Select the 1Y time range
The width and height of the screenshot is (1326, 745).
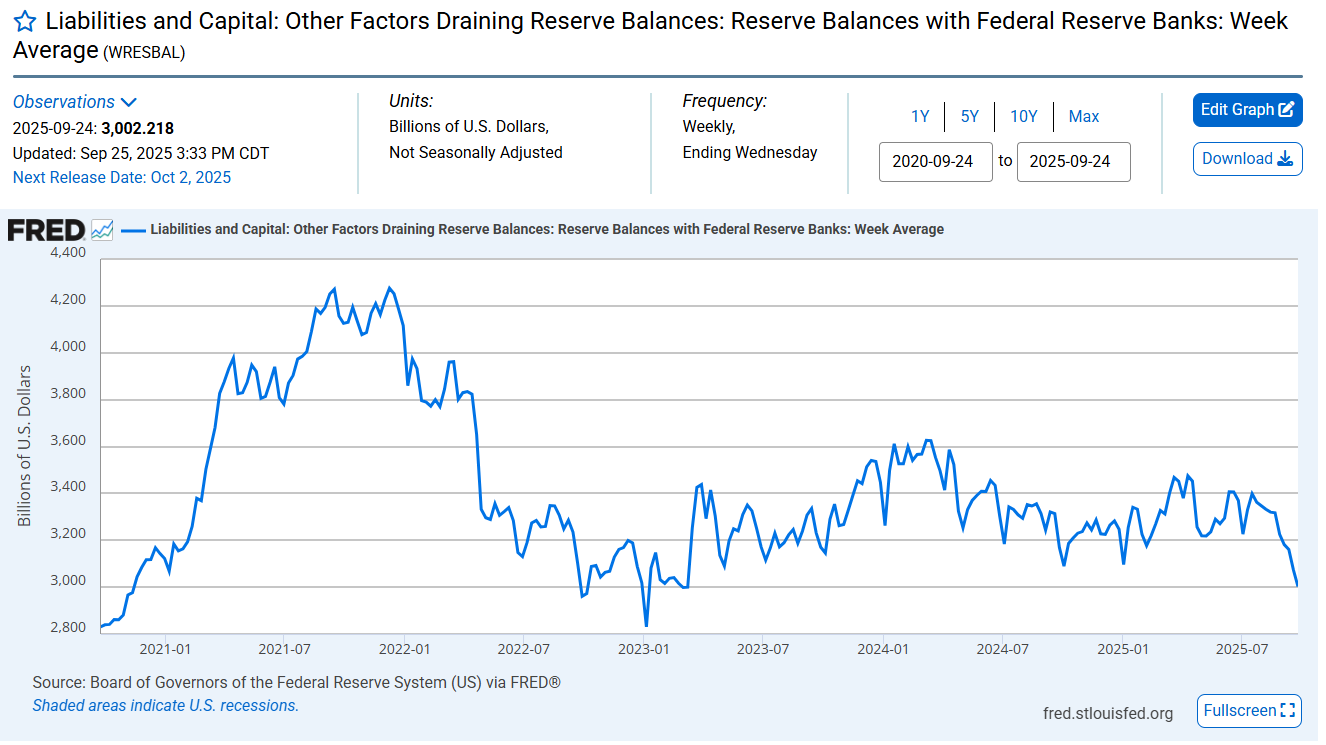920,117
